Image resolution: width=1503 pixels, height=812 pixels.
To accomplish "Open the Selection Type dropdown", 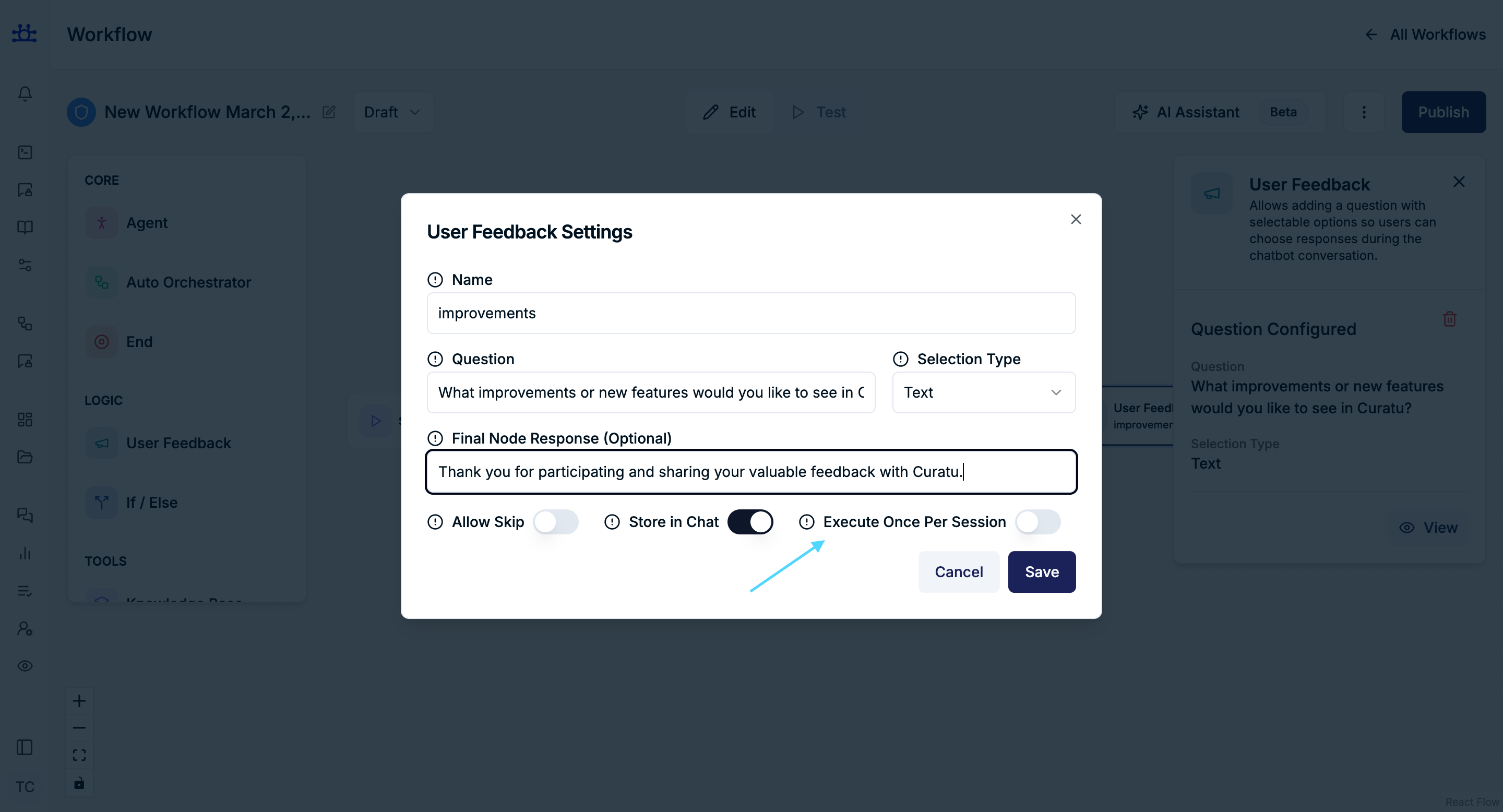I will (x=984, y=392).
